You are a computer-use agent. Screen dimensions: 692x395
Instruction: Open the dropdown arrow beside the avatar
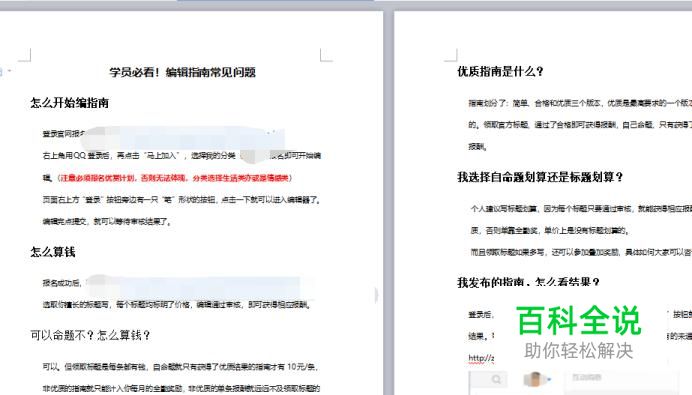tap(549, 379)
